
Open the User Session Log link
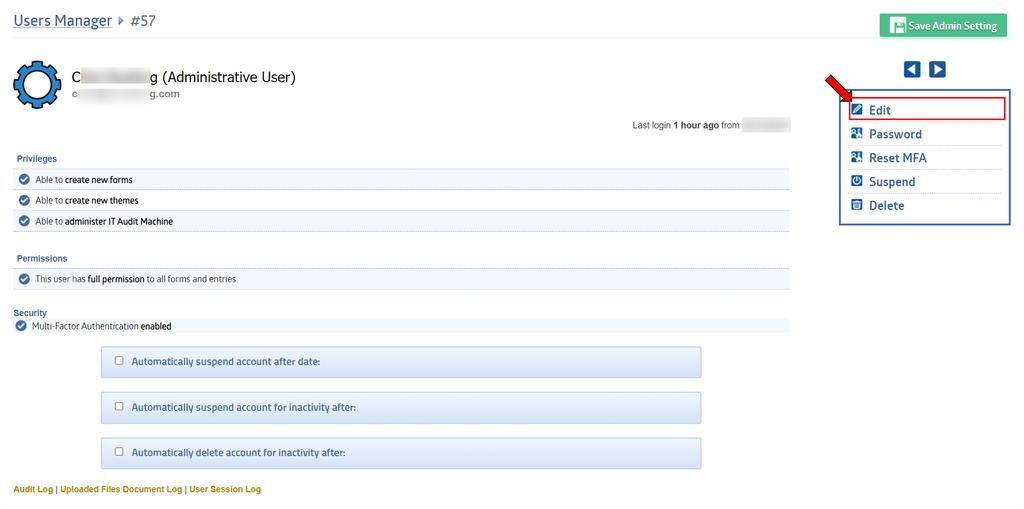point(225,490)
